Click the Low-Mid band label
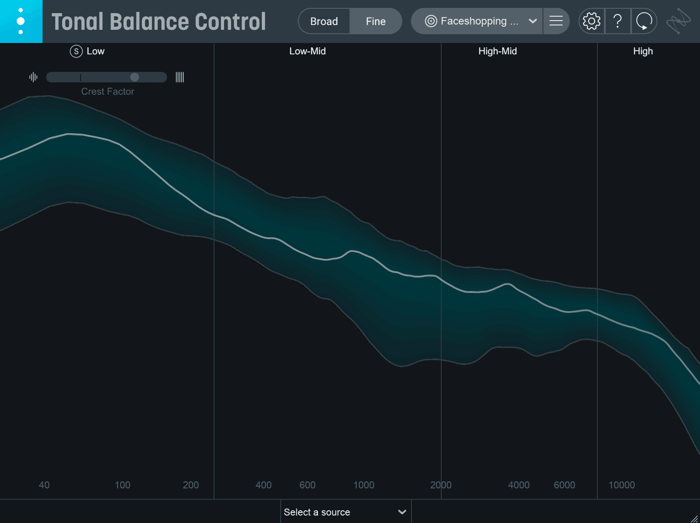 pos(308,51)
